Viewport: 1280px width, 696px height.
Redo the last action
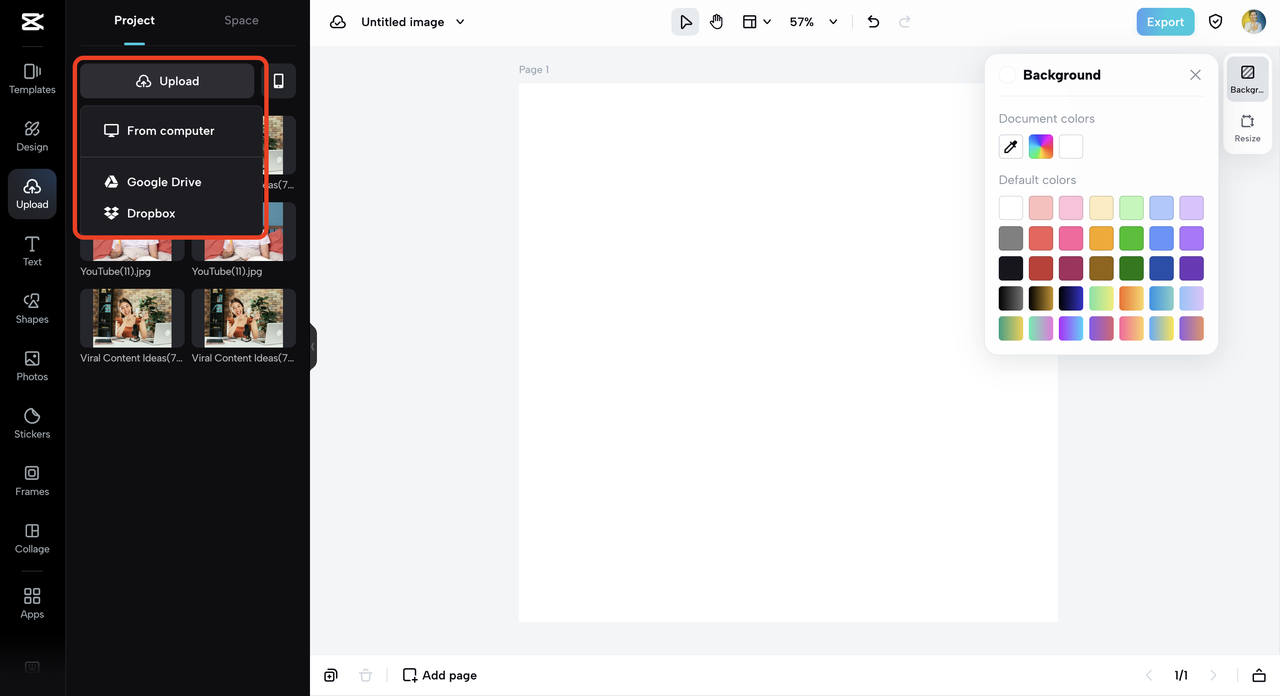905,22
